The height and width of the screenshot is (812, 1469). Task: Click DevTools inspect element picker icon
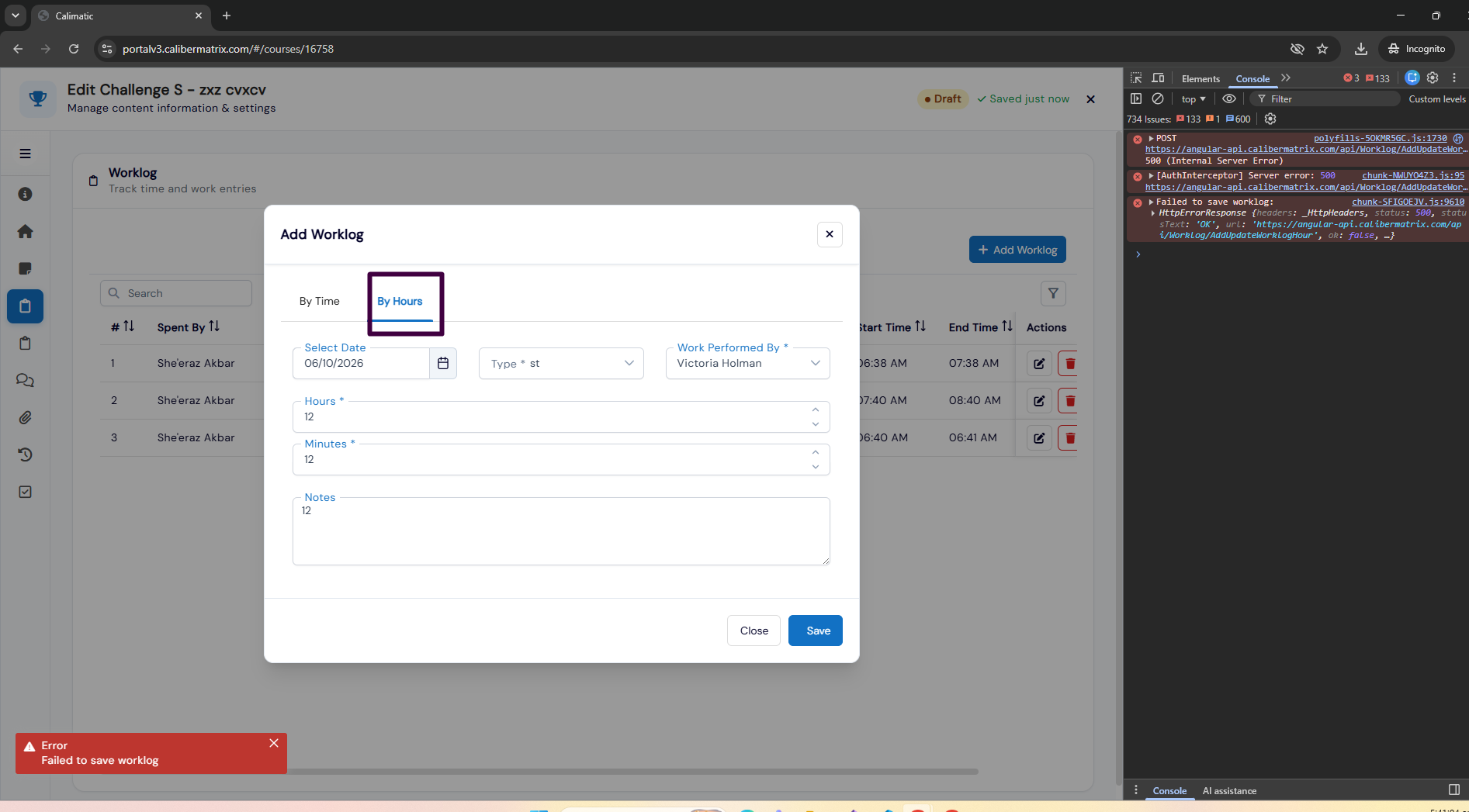click(1136, 78)
